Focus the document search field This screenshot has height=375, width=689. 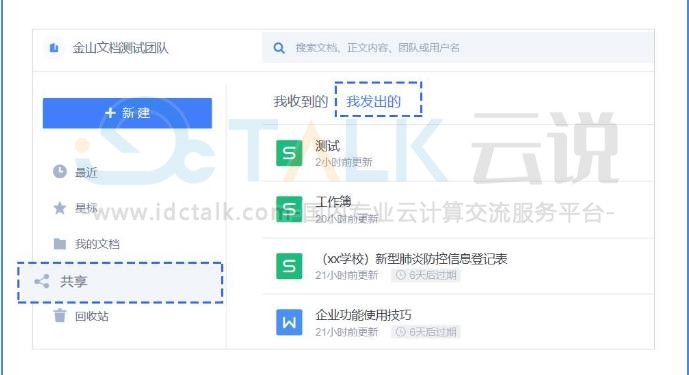(x=458, y=47)
